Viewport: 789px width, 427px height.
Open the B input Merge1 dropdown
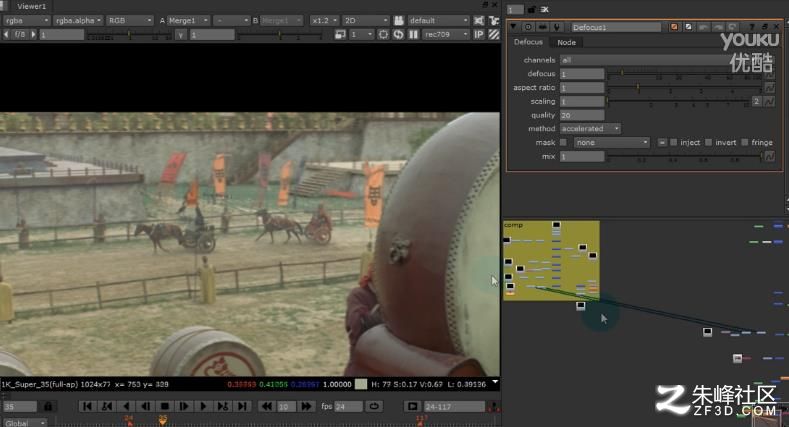(x=282, y=21)
